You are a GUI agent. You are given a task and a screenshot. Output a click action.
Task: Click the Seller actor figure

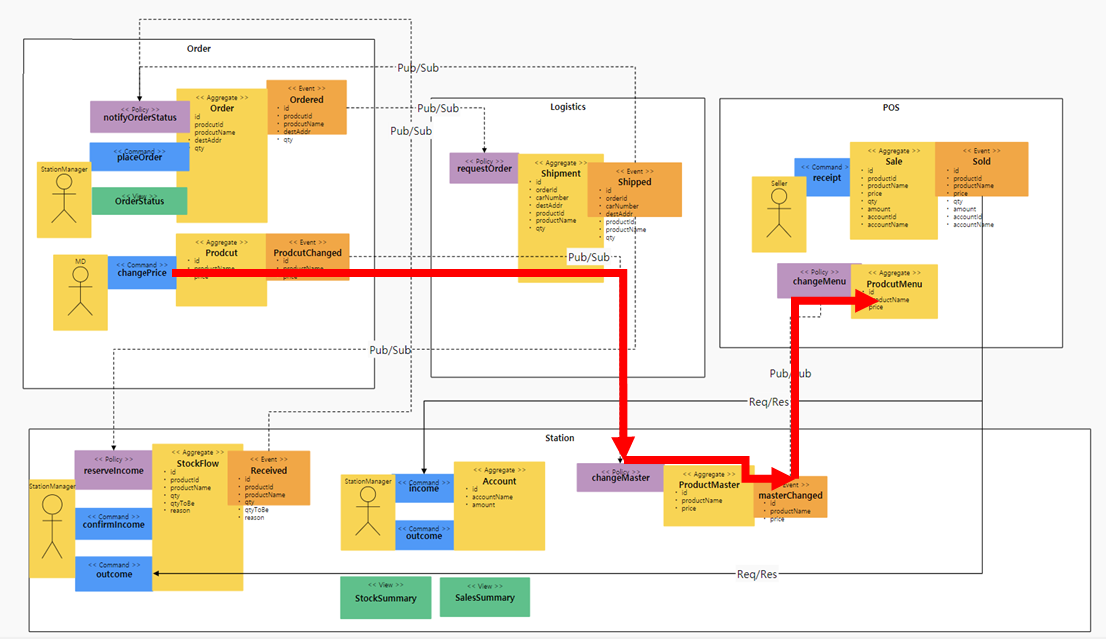point(779,210)
